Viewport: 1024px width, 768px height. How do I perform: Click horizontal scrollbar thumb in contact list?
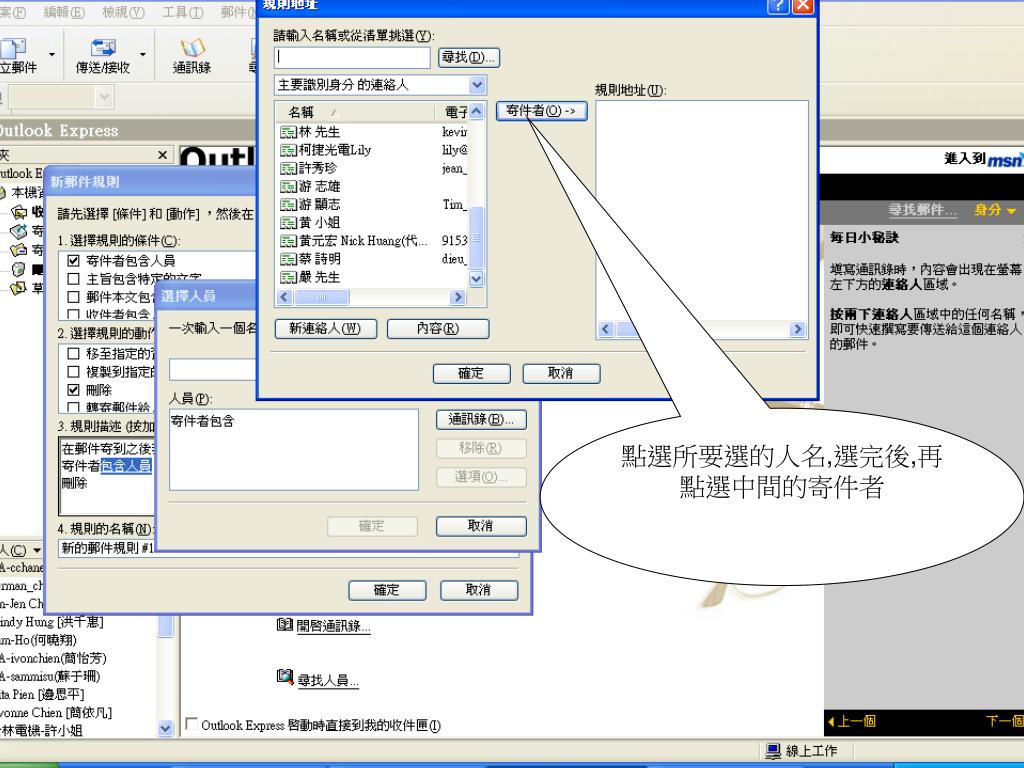pos(322,297)
